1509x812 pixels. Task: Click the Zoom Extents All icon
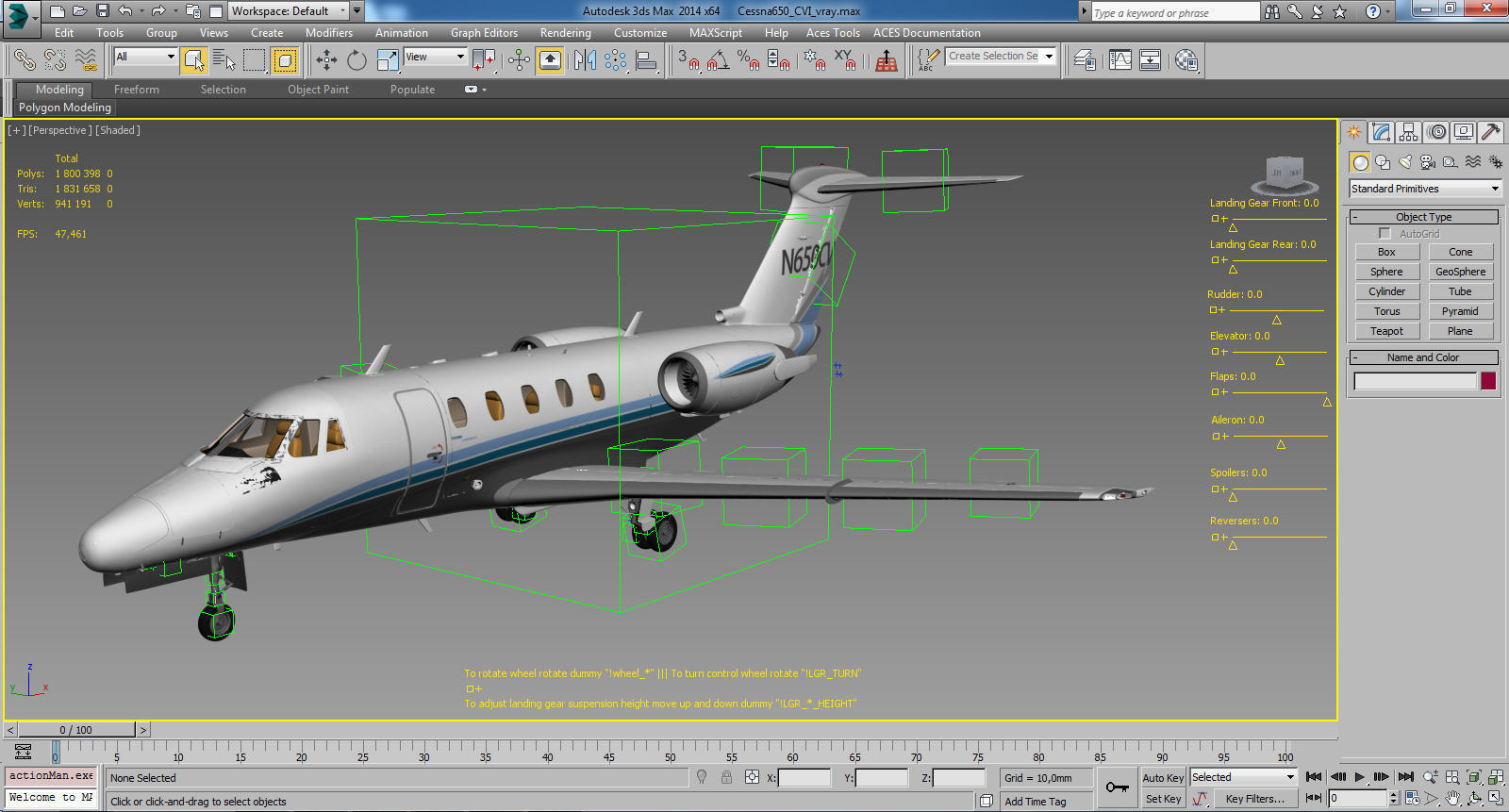tap(1496, 777)
